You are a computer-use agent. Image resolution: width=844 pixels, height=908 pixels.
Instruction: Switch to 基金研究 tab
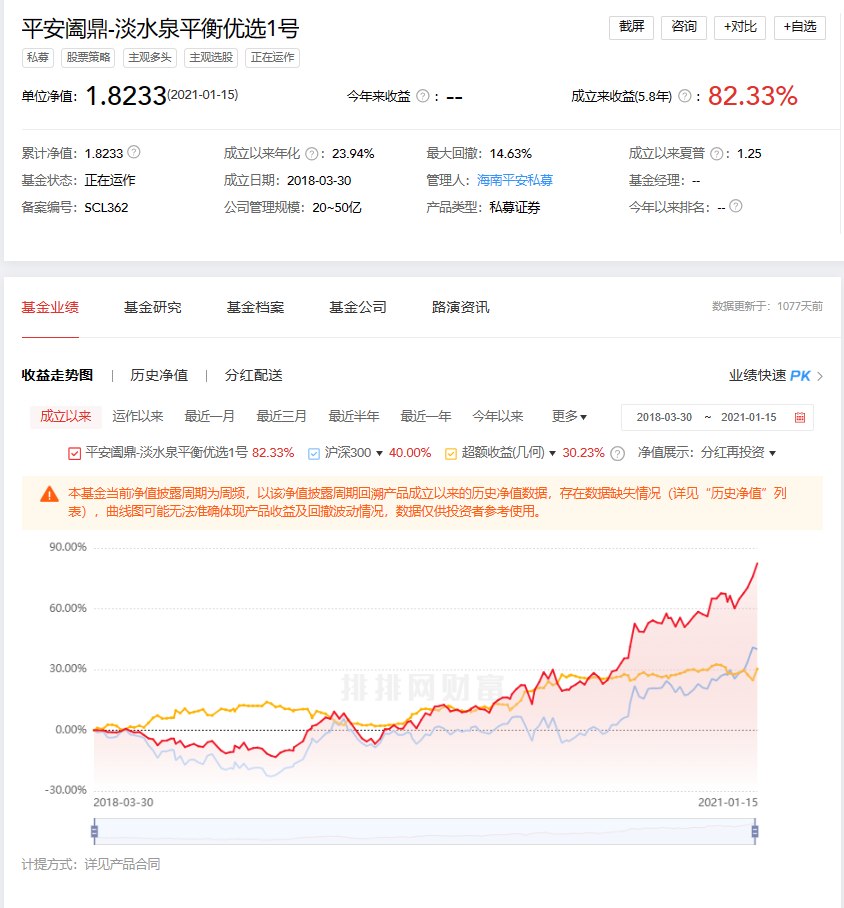pos(152,307)
